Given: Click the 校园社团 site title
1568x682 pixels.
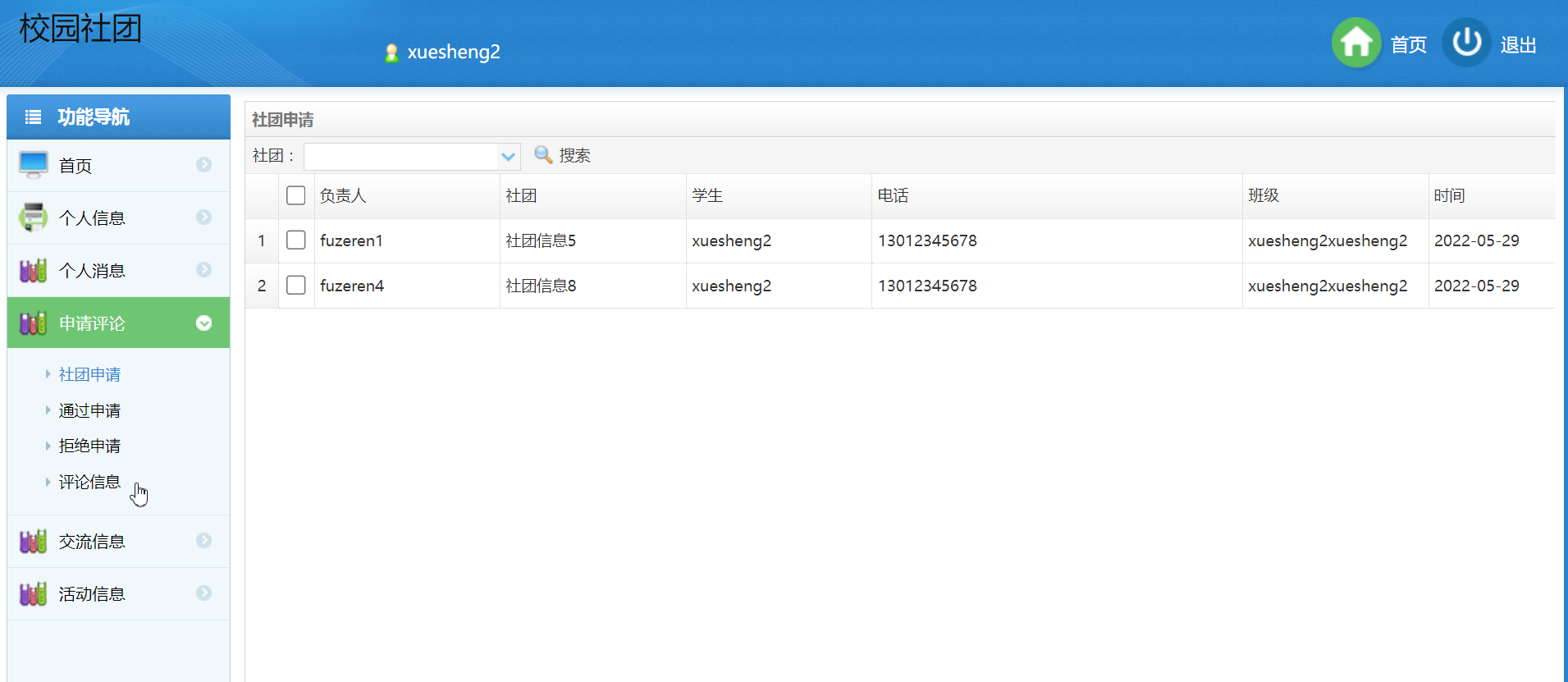Looking at the screenshot, I should pyautogui.click(x=80, y=29).
